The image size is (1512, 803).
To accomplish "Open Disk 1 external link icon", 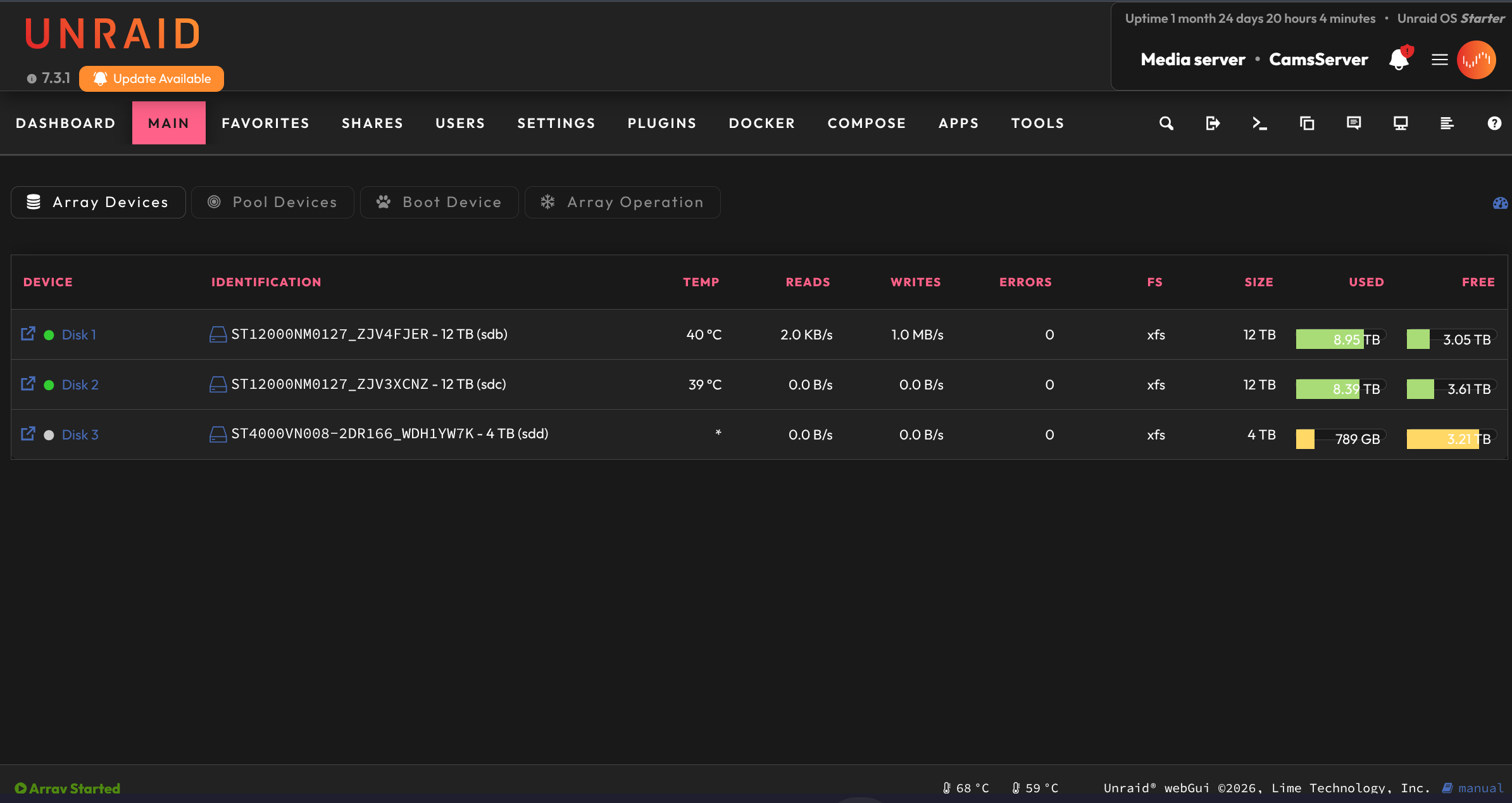I will (28, 334).
